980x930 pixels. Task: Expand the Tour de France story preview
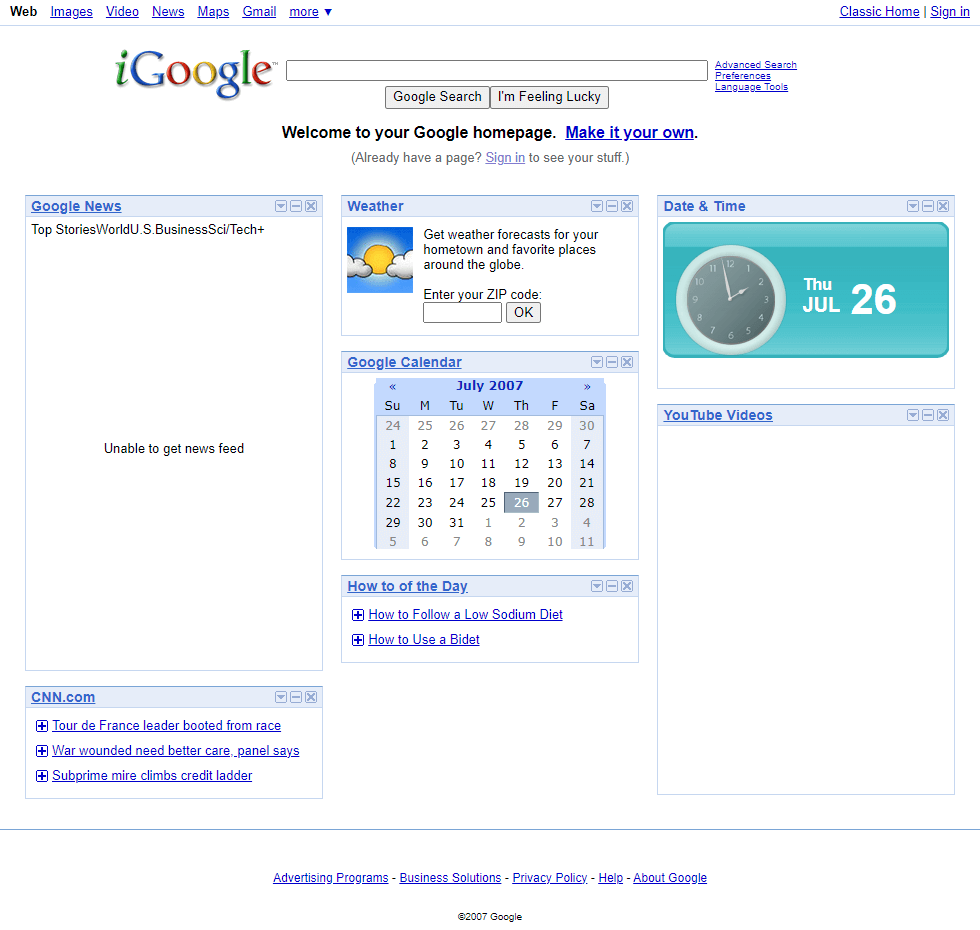(x=42, y=726)
